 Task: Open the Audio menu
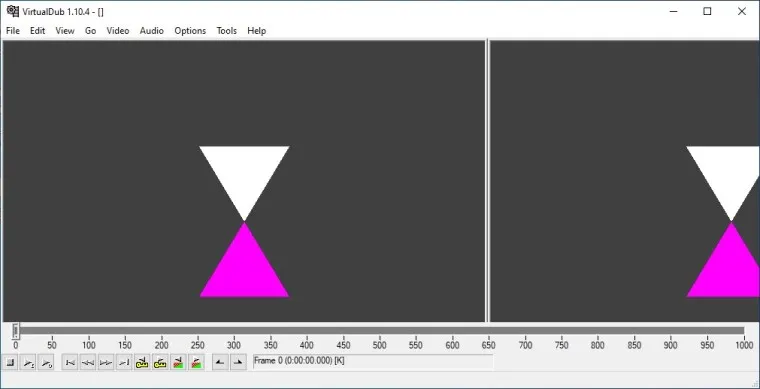152,31
